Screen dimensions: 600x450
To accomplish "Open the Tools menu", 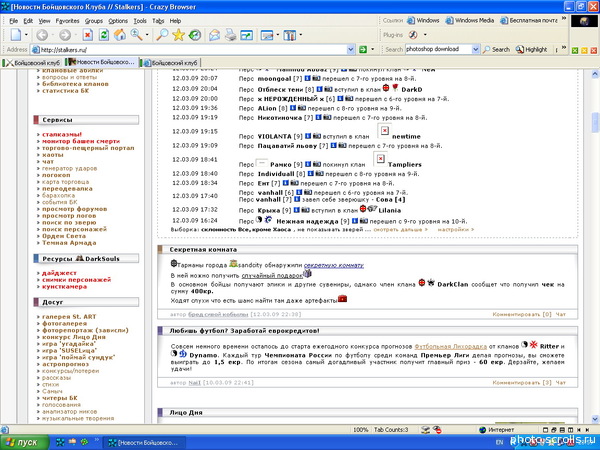I will pyautogui.click(x=140, y=21).
